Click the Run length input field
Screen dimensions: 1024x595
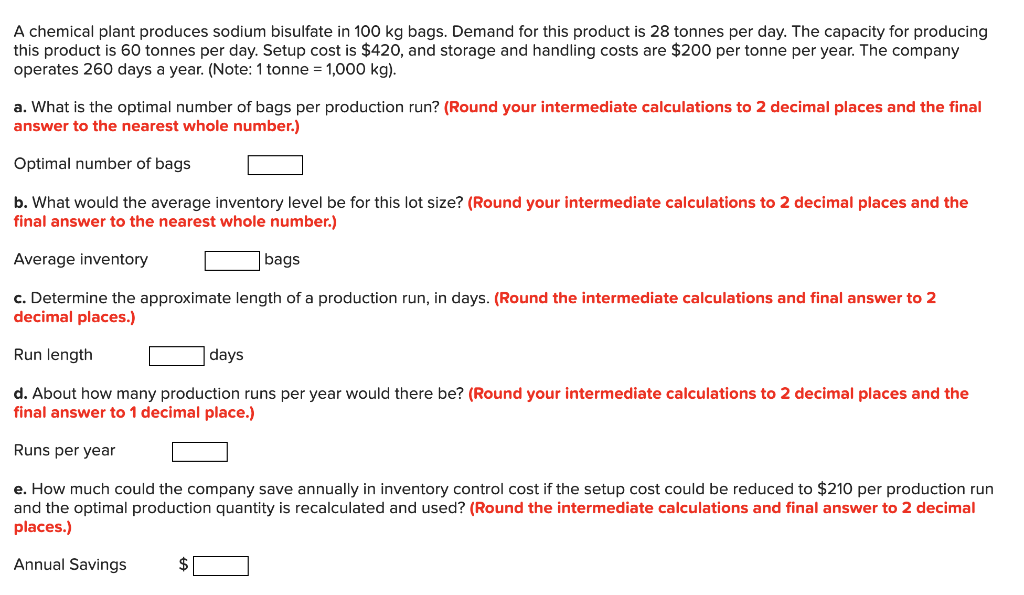176,355
